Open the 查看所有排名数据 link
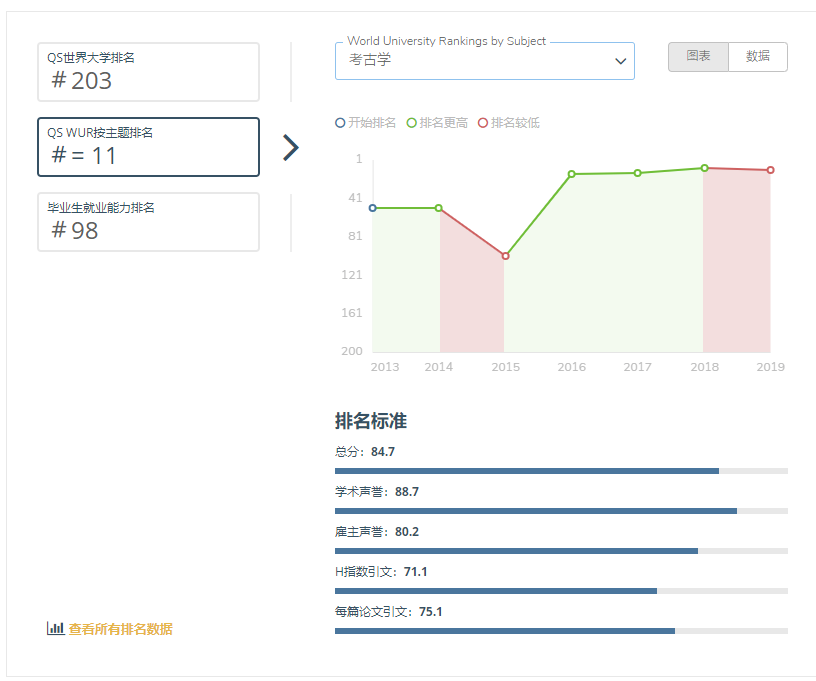The height and width of the screenshot is (681, 816). (120, 629)
